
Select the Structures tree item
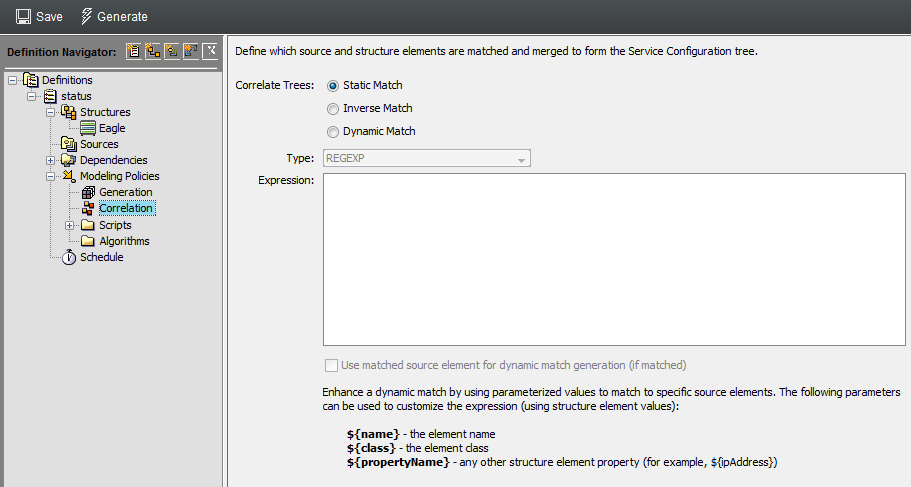(105, 112)
